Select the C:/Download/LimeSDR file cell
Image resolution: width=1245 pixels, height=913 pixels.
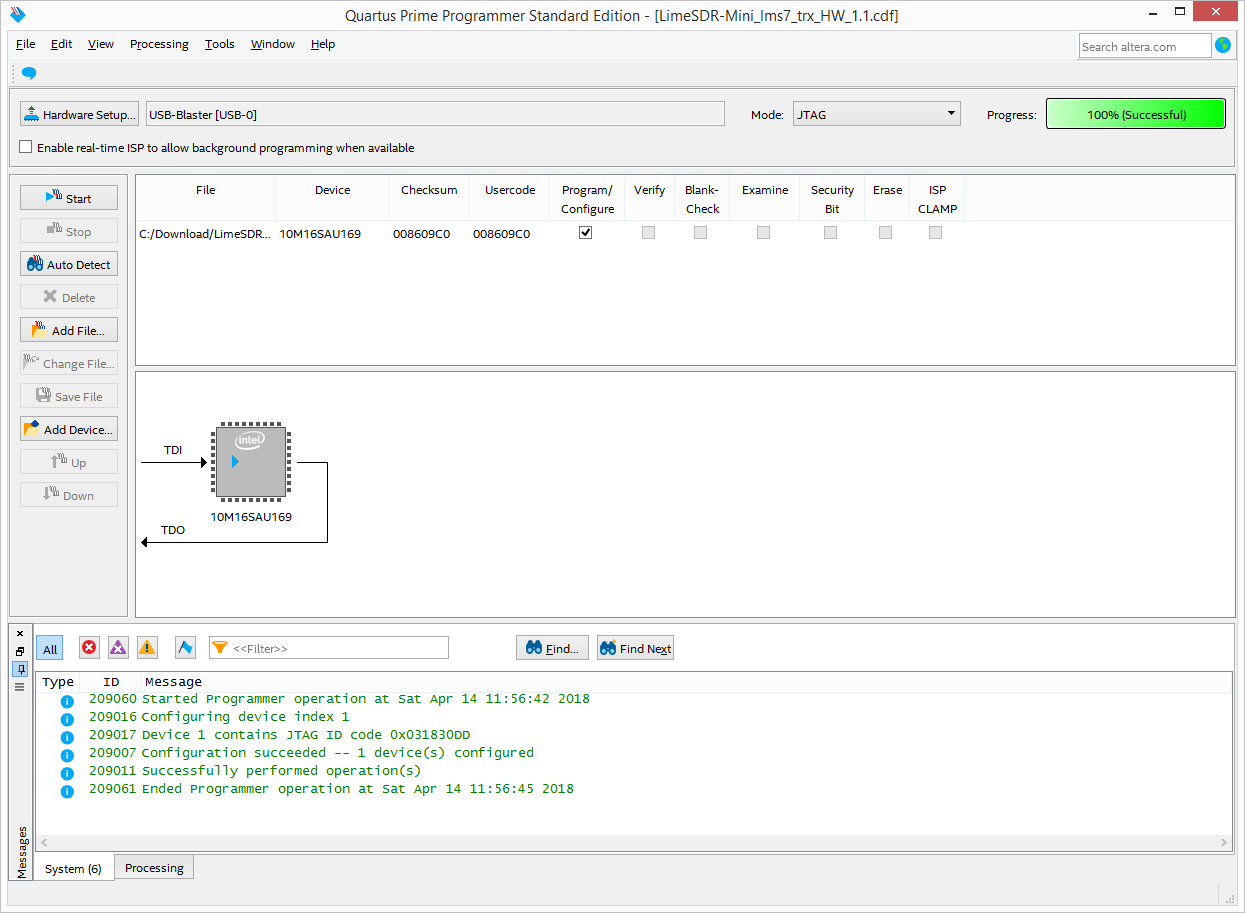pos(205,233)
